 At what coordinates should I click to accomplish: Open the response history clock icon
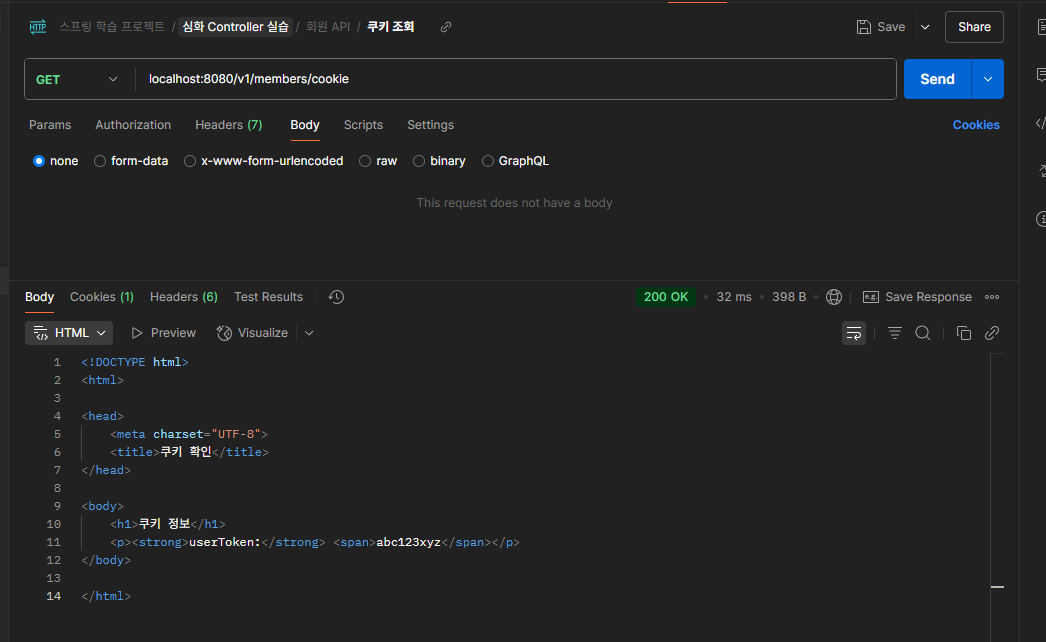(336, 297)
